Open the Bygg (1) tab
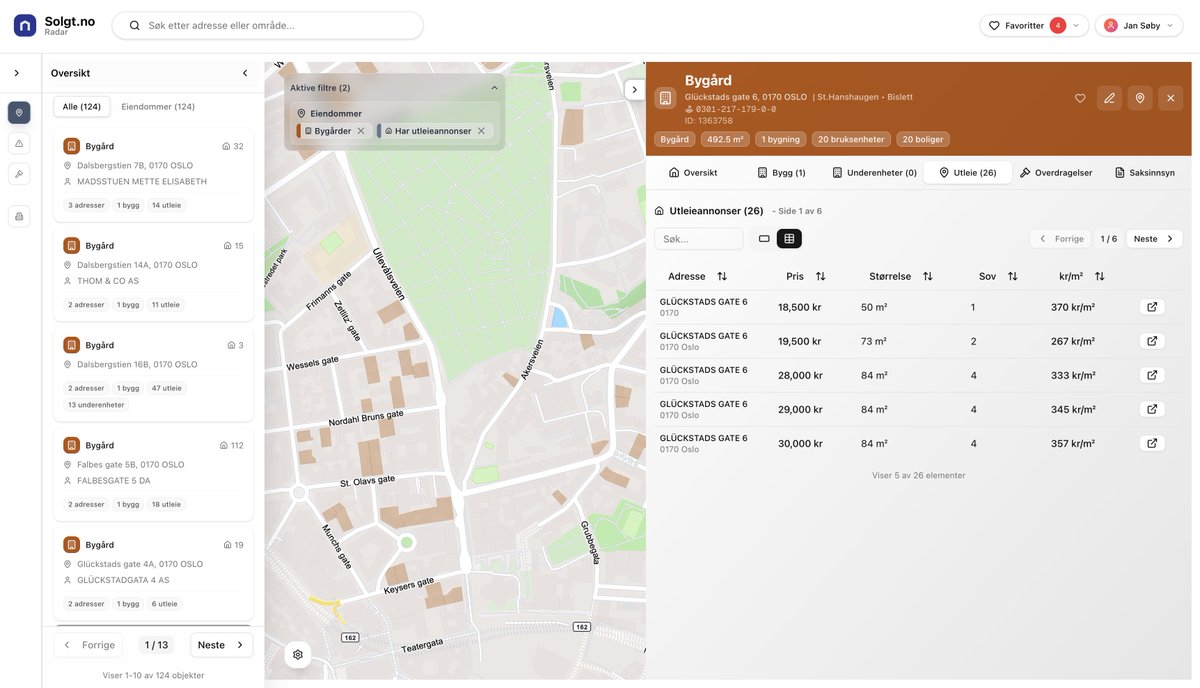 pyautogui.click(x=781, y=172)
